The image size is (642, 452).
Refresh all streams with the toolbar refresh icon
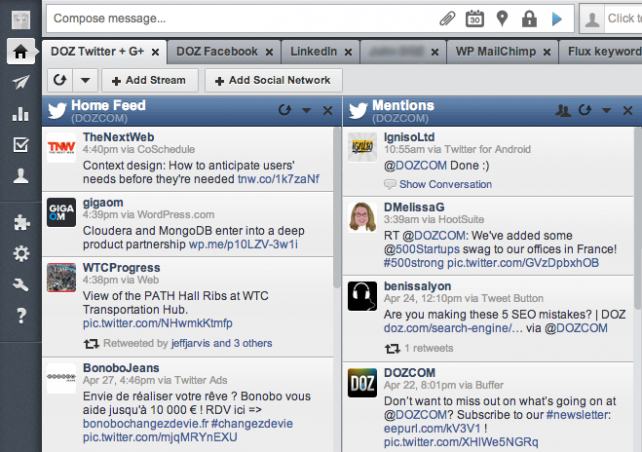(x=60, y=80)
